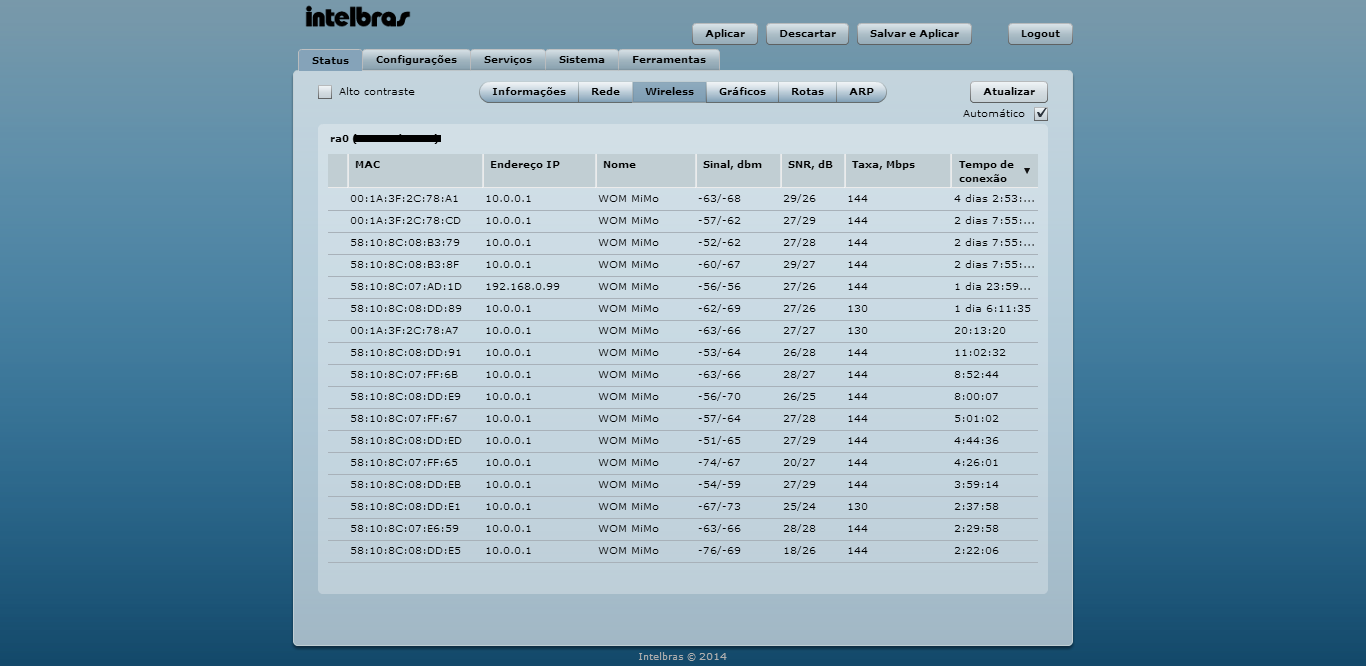Select MAC 58:10:8C:08:DD:91
The image size is (1366, 666).
[x=405, y=353]
